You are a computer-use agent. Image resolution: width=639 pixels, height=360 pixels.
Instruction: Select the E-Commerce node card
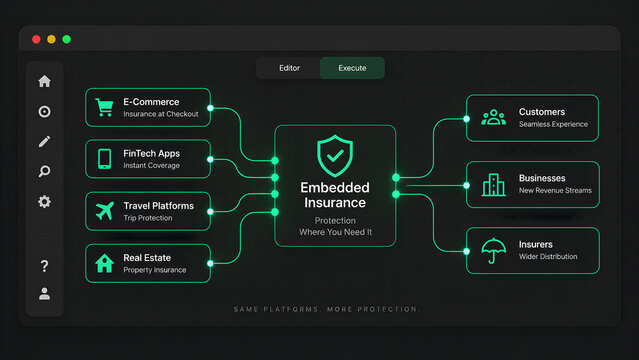coord(148,108)
